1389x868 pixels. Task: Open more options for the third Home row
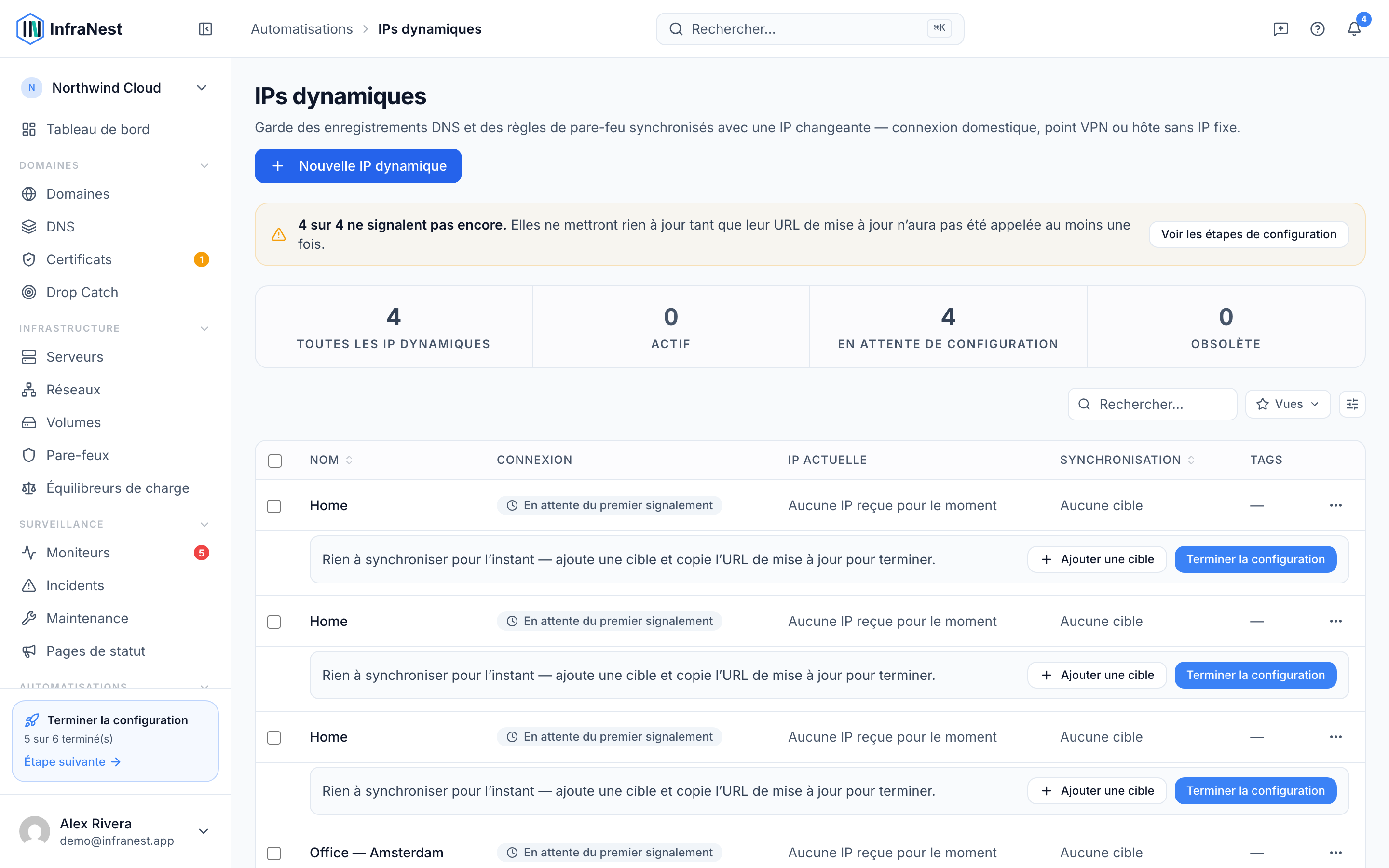click(x=1335, y=737)
